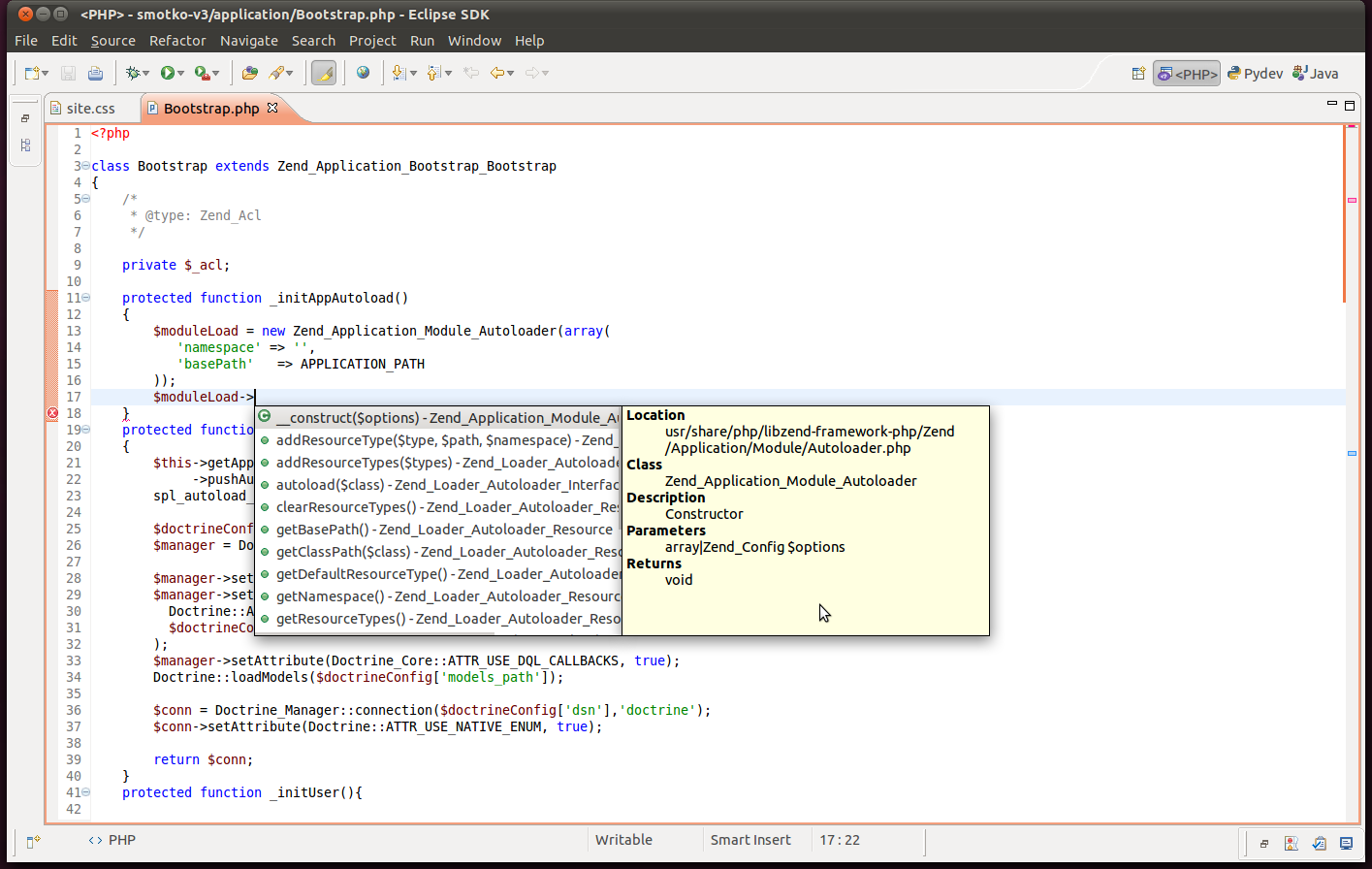The height and width of the screenshot is (869, 1372).
Task: Click the Print toolbar icon
Action: [95, 73]
